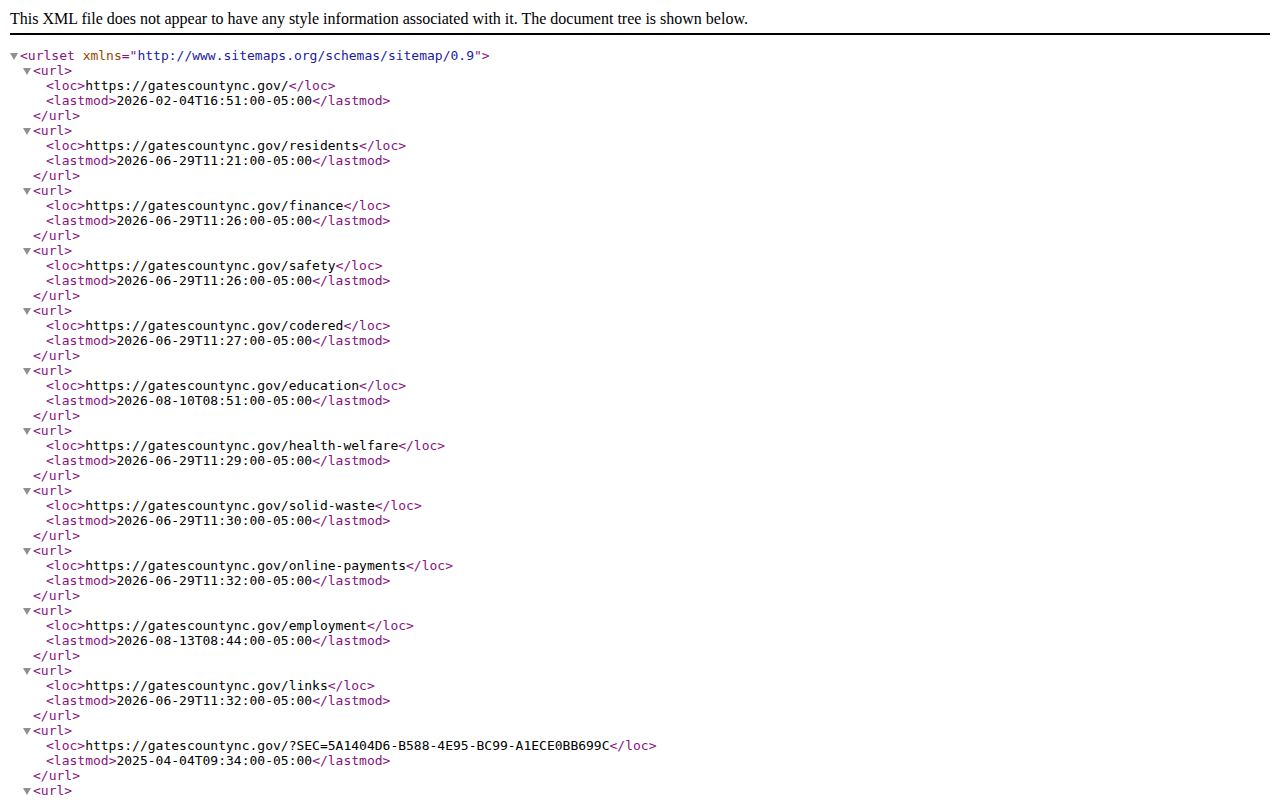Click the text https://gatescountync.gov/health-welfare
Viewport: 1280px width, 800px height.
pos(241,446)
